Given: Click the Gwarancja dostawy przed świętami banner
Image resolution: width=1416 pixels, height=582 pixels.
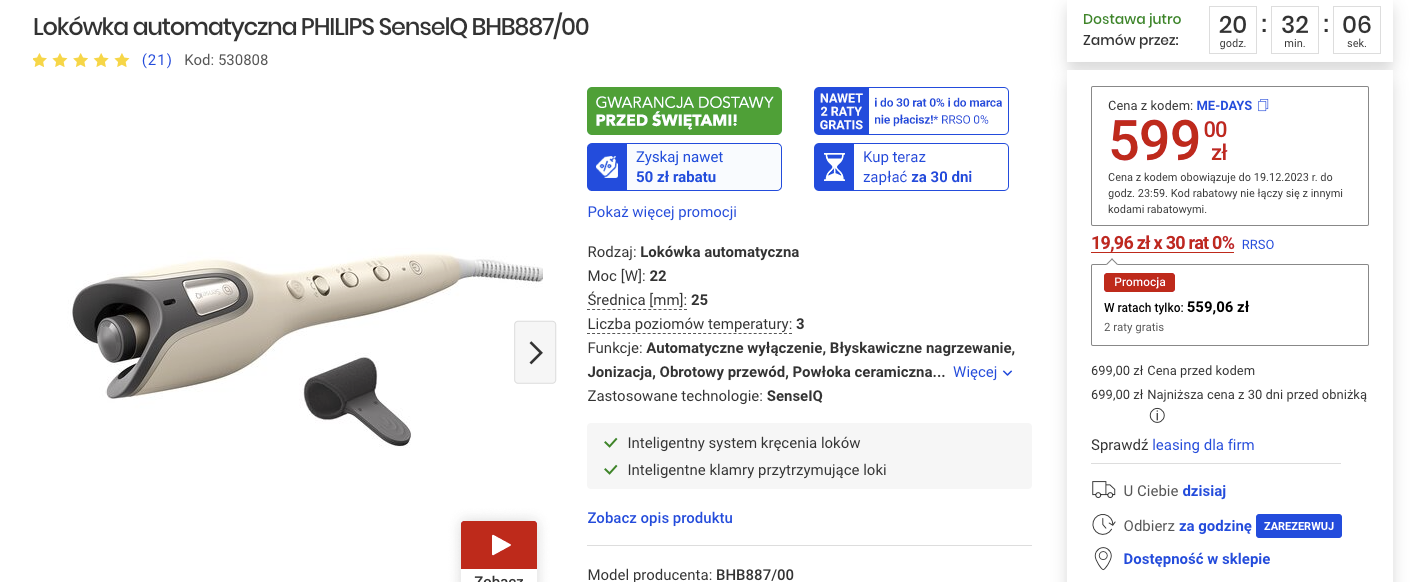Looking at the screenshot, I should point(684,111).
